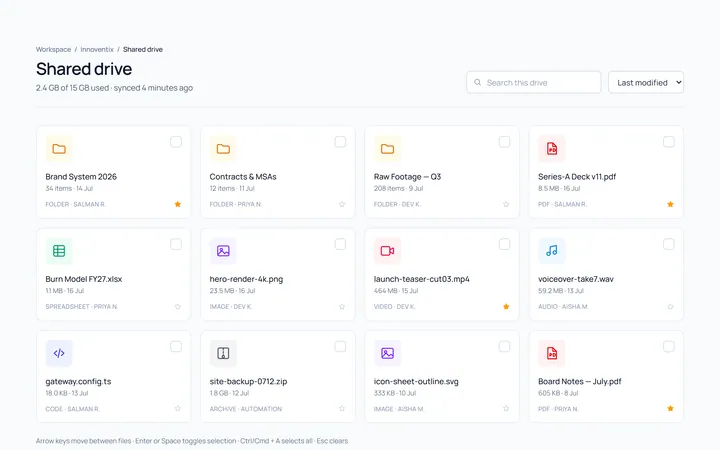Tick the icon-sheet-outline.svg checkbox
Viewport: 720px width, 450px height.
pos(504,346)
